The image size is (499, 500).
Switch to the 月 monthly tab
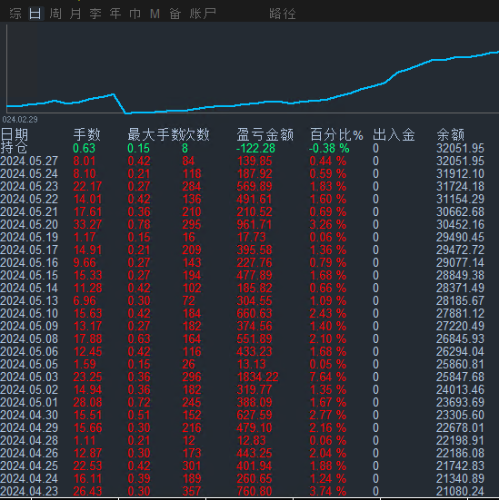click(x=75, y=14)
